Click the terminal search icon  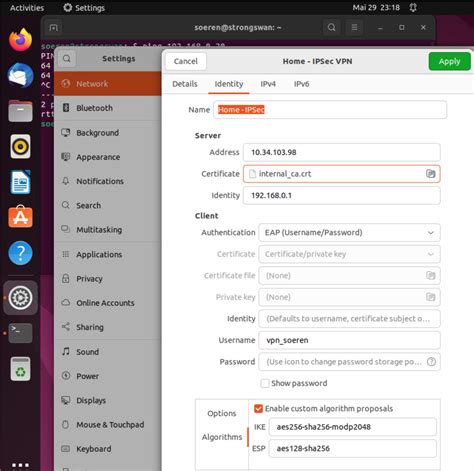coord(331,27)
